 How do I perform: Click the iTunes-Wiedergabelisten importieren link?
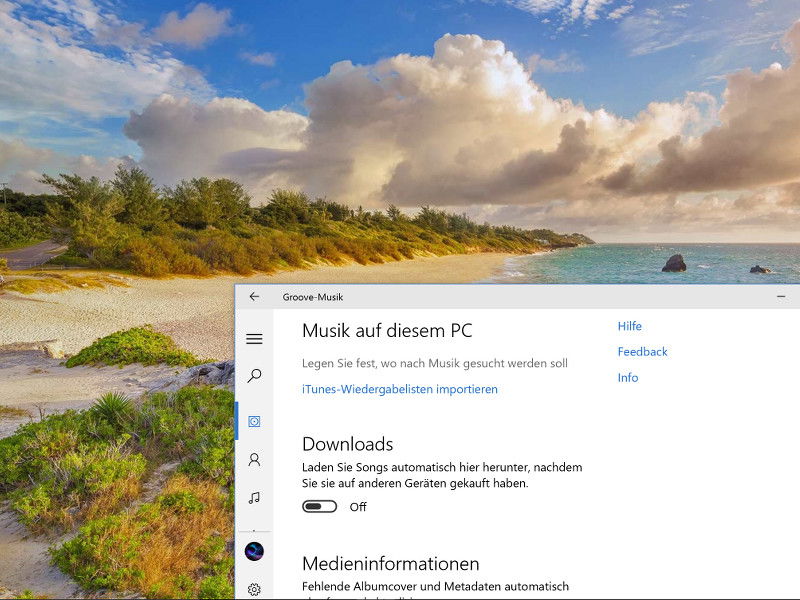point(399,389)
